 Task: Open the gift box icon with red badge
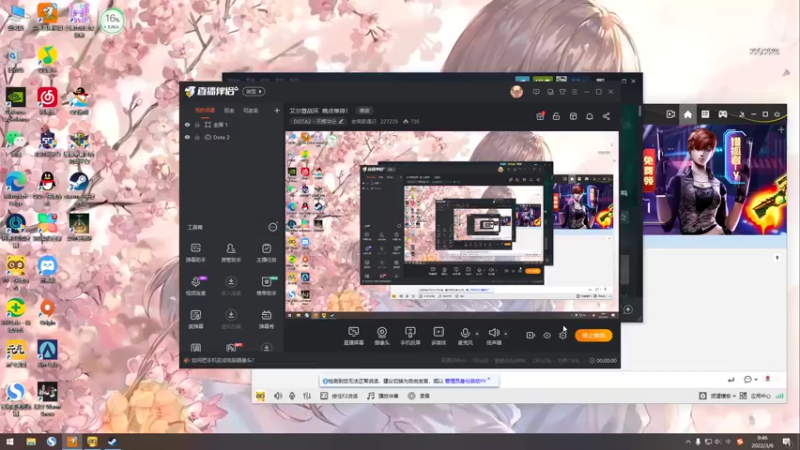click(x=540, y=116)
